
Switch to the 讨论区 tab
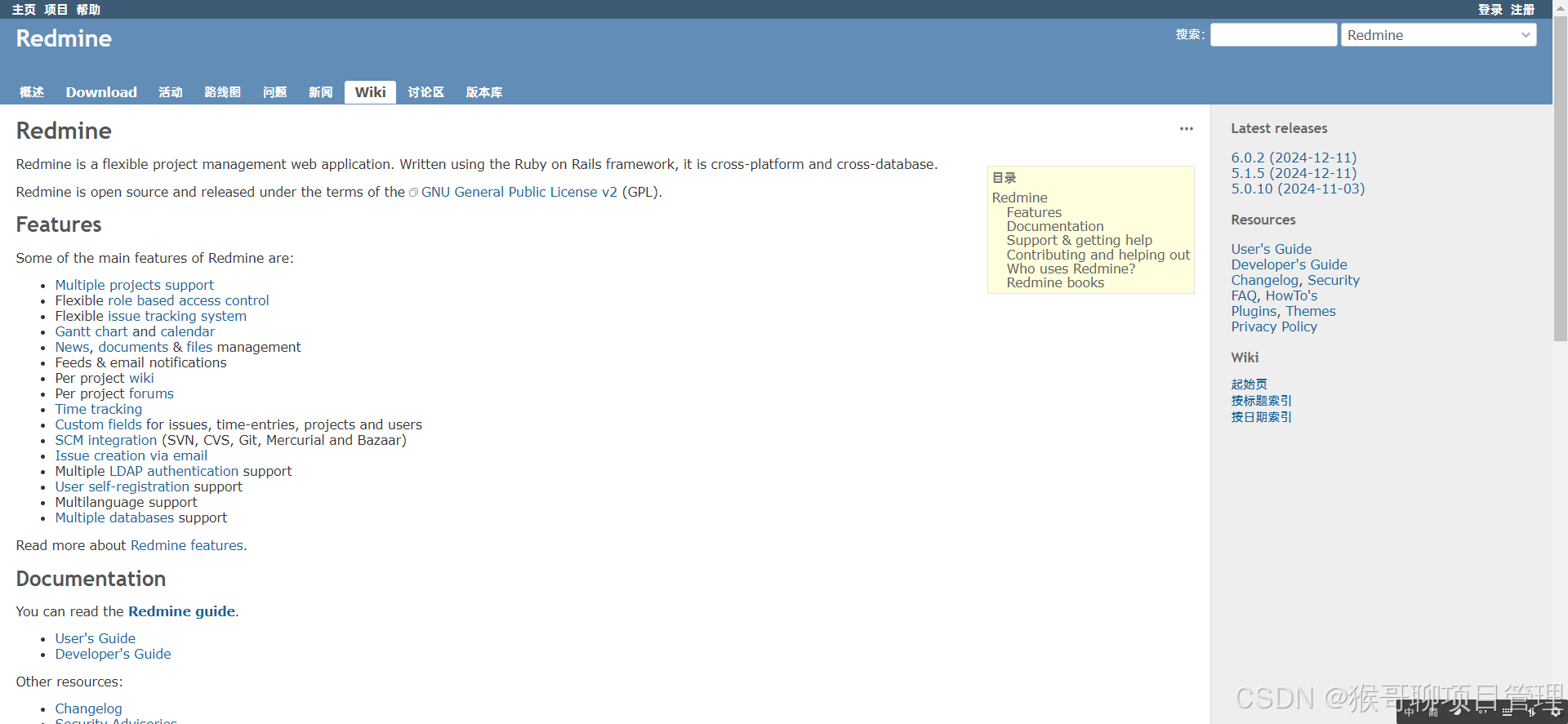(x=426, y=92)
